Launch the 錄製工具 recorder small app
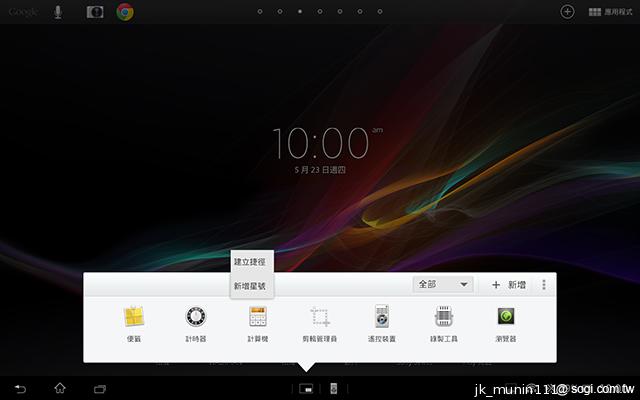 [x=444, y=323]
